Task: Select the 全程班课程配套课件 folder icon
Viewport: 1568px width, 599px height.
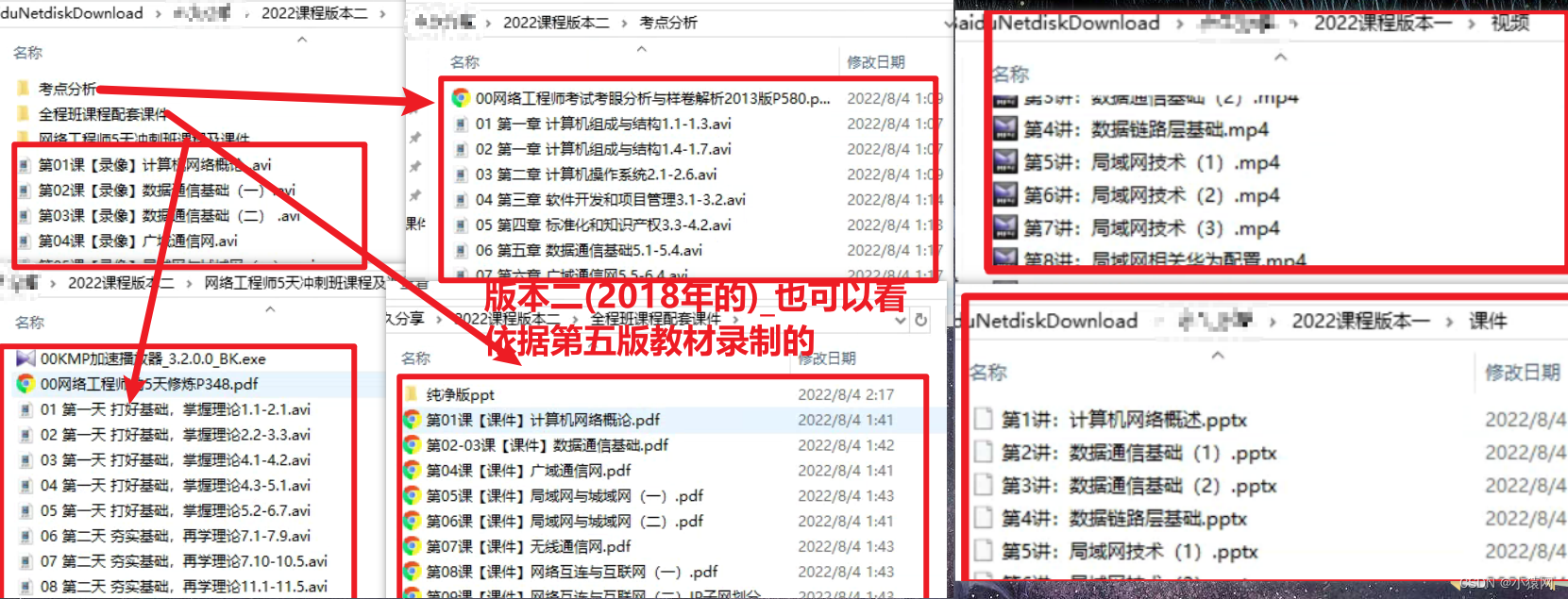Action: point(23,114)
